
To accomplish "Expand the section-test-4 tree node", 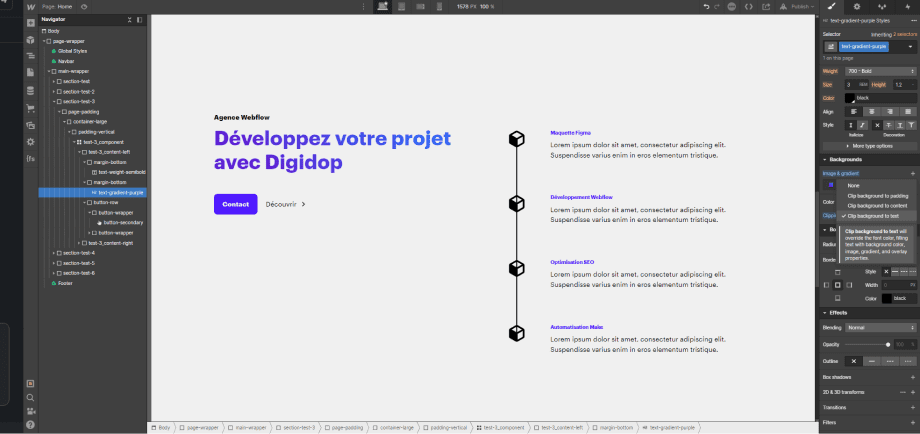I will coord(53,253).
